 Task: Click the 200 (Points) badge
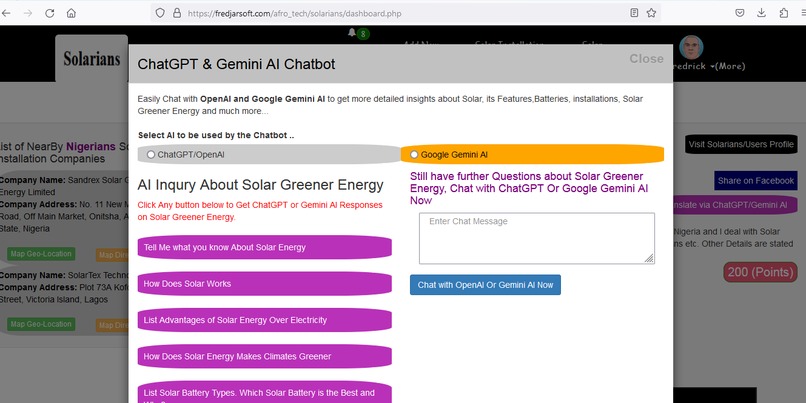[x=760, y=272]
